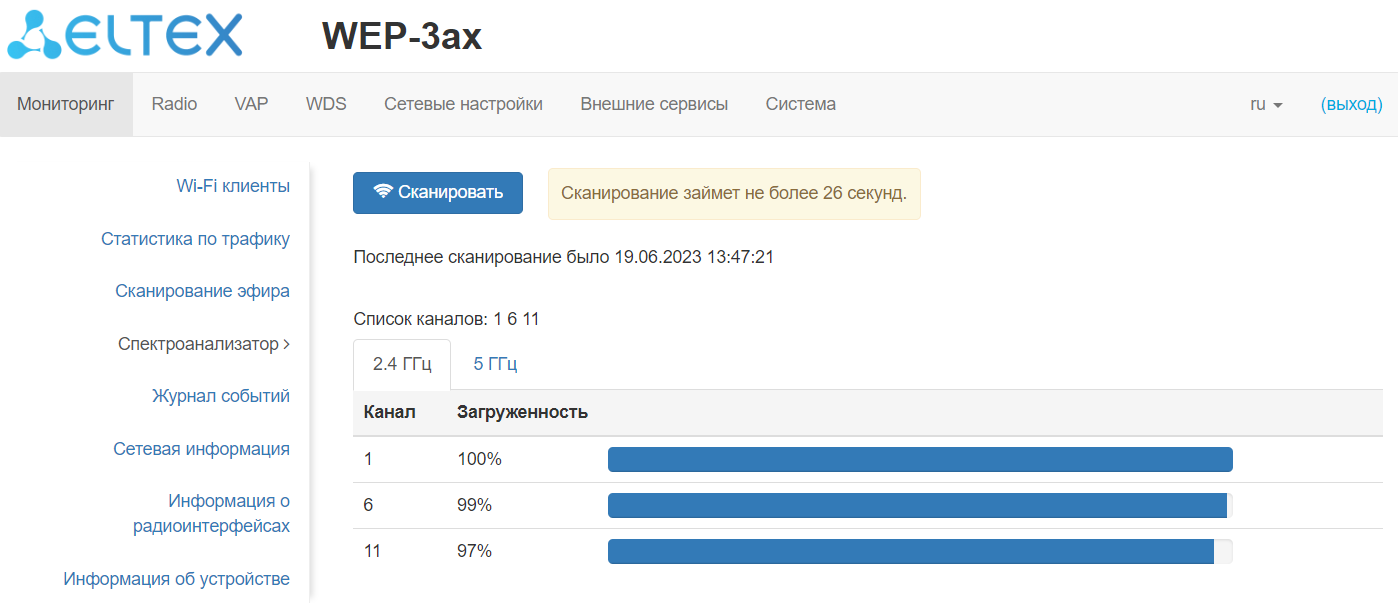Open Сетевые настройки menu
Screen dimensions: 1398x603
pyautogui.click(x=463, y=104)
